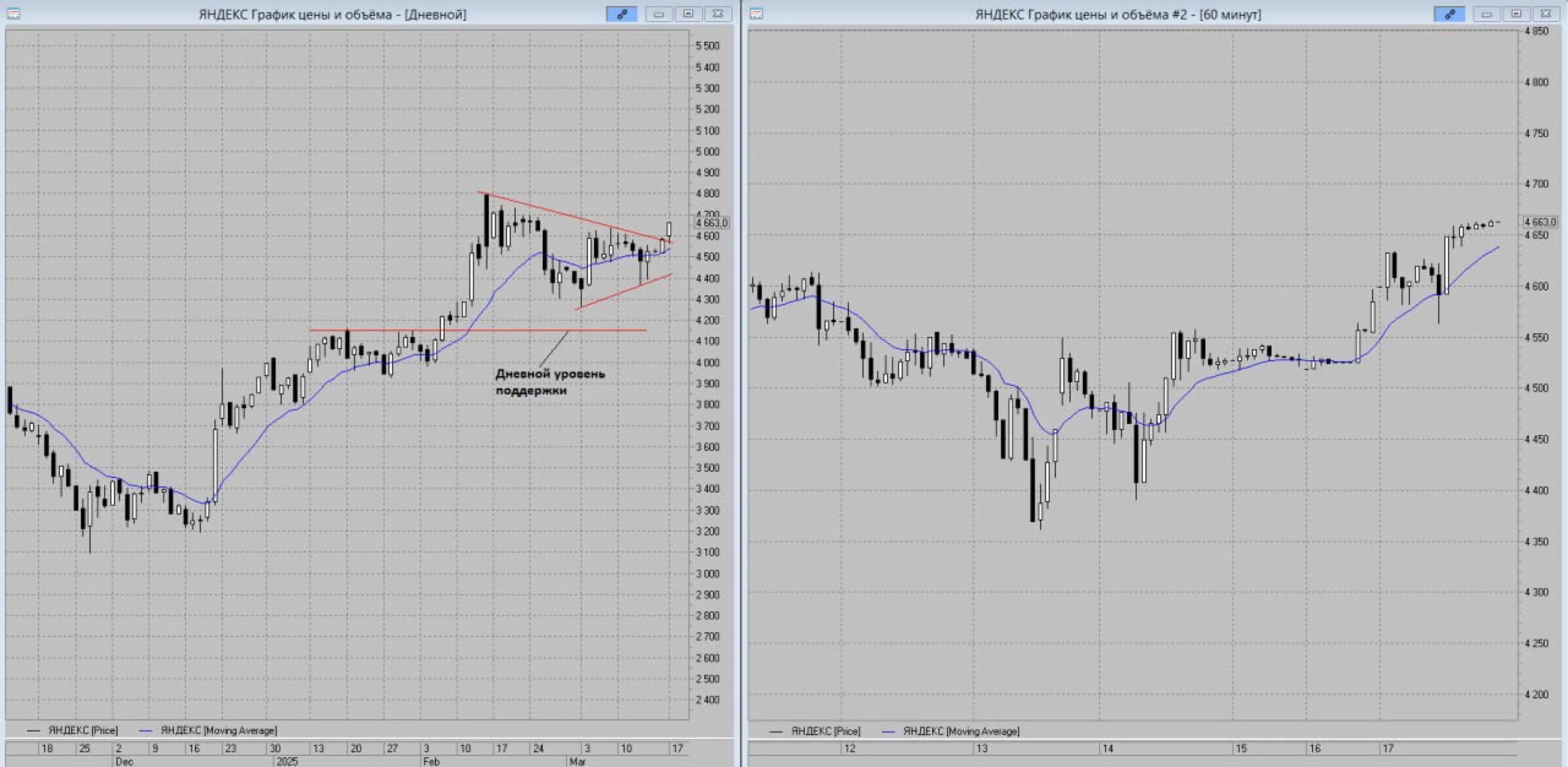Select the daily chart title bar text

pyautogui.click(x=333, y=15)
